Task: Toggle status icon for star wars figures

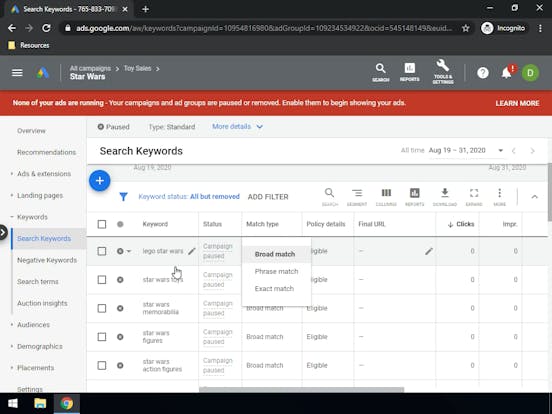Action: click(120, 337)
